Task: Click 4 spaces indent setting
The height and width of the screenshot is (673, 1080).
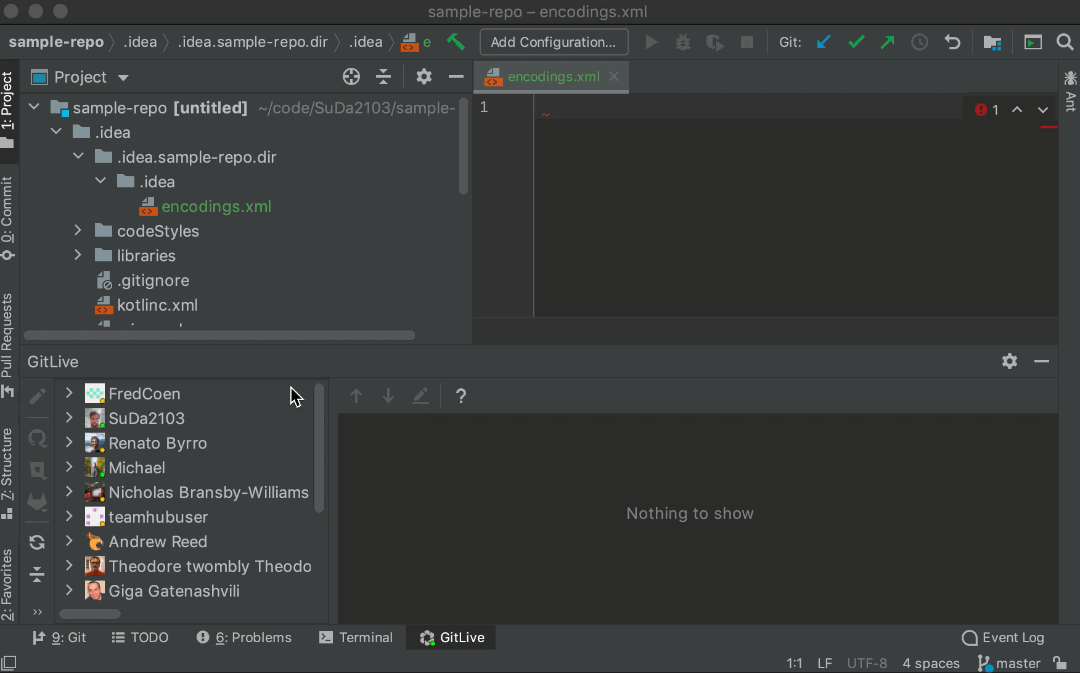Action: point(931,663)
